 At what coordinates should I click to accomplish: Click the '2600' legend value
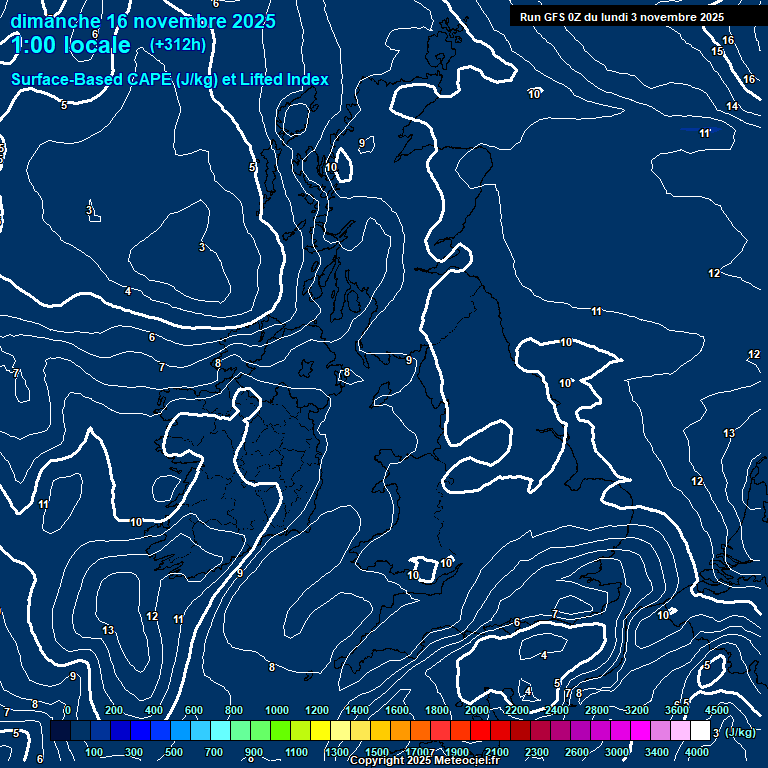(576, 752)
